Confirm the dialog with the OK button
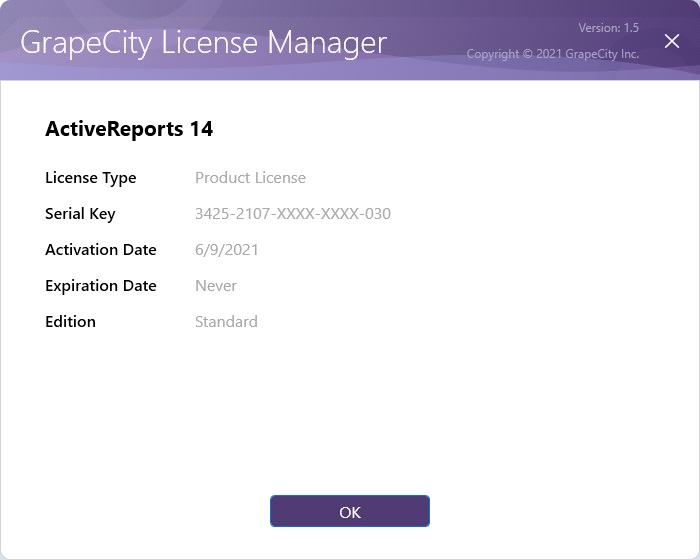700x560 pixels. [350, 511]
